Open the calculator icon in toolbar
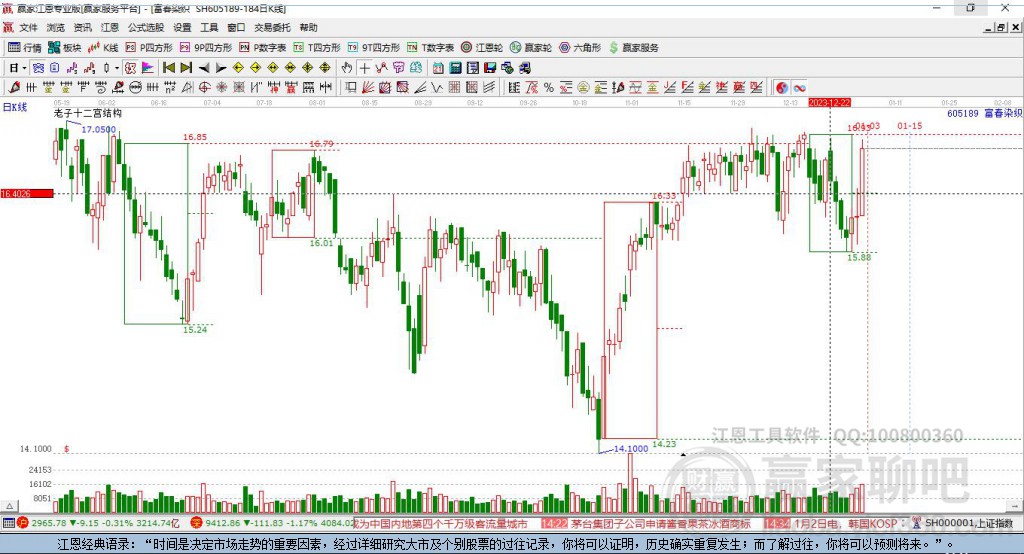This screenshot has height=554, width=1024. pyautogui.click(x=455, y=68)
